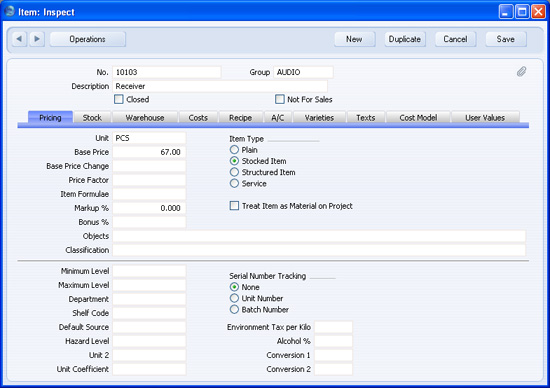The image size is (550, 388).
Task: Click the Base Price field showing 67.00
Action: coord(149,152)
